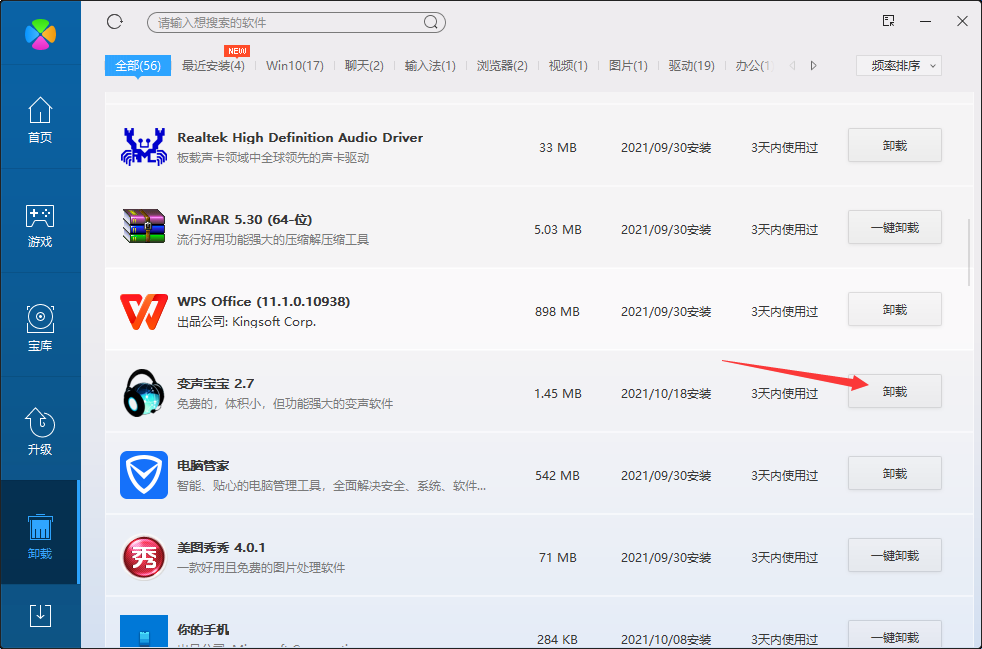Click the 898 MB size of WPS Office
This screenshot has width=982, height=649.
[x=558, y=312]
